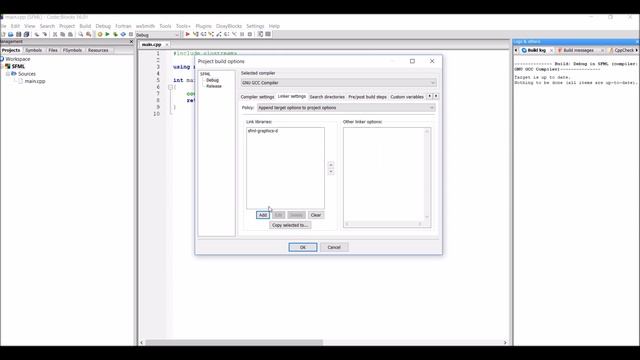The image size is (640, 360).
Task: Click the Cut (scissors) toolbar icon
Action: coord(55,35)
